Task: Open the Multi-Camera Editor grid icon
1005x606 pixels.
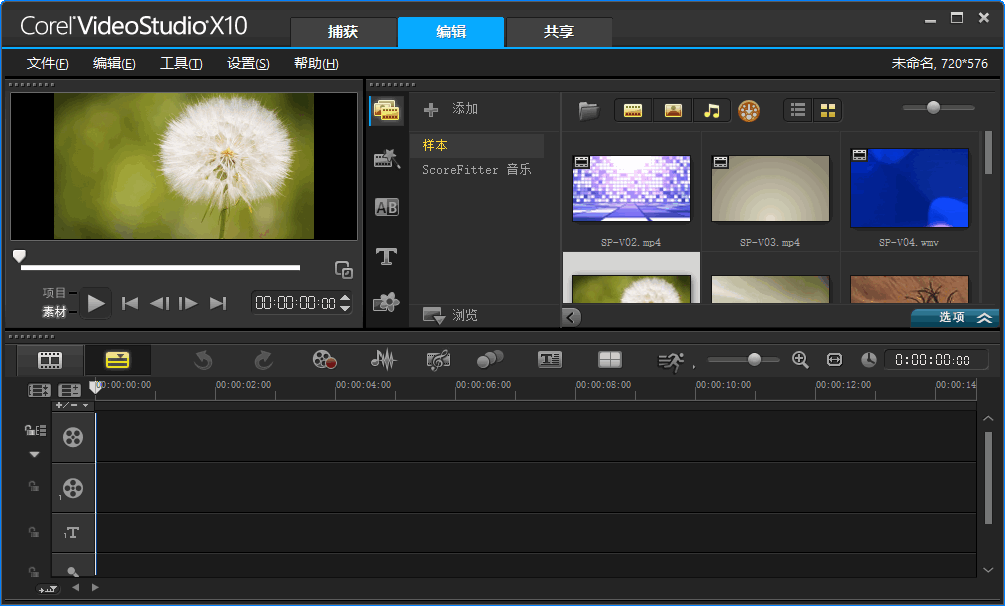Action: pyautogui.click(x=610, y=360)
